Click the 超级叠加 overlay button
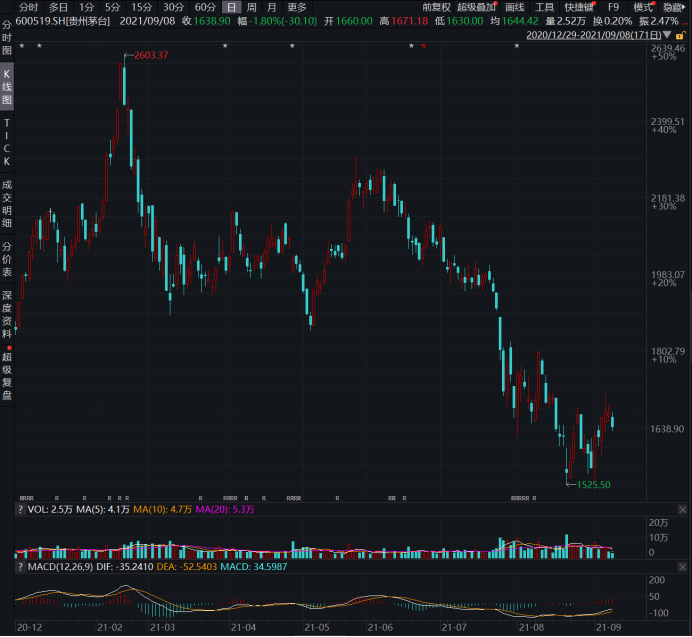The image size is (692, 637). pyautogui.click(x=476, y=7)
